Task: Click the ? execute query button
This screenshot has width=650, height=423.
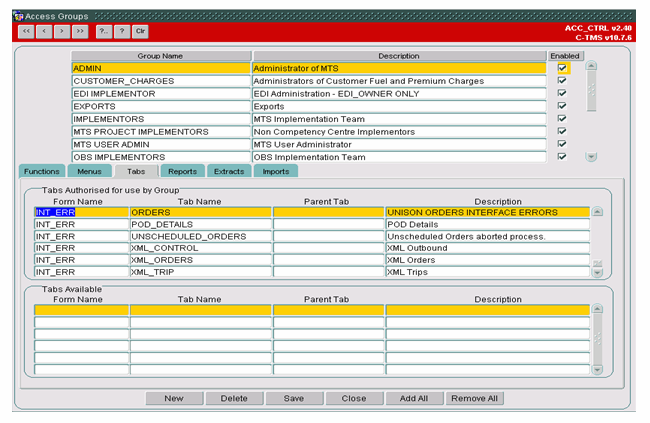Action: pos(122,31)
